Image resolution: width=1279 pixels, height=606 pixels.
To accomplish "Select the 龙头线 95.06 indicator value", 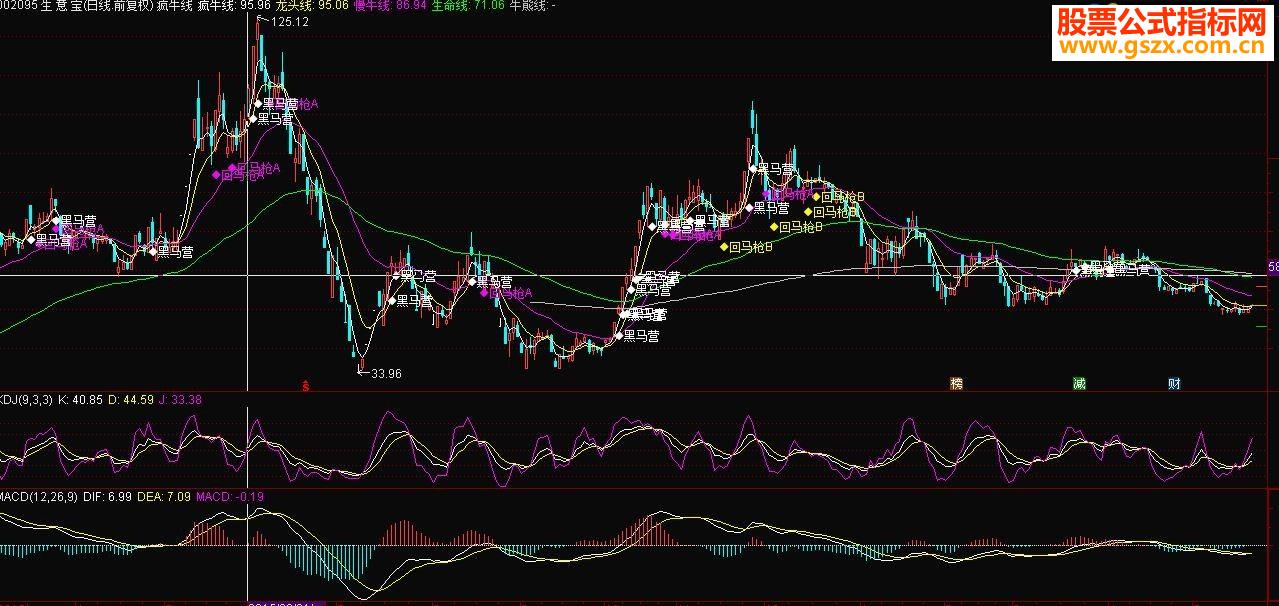I will click(313, 6).
